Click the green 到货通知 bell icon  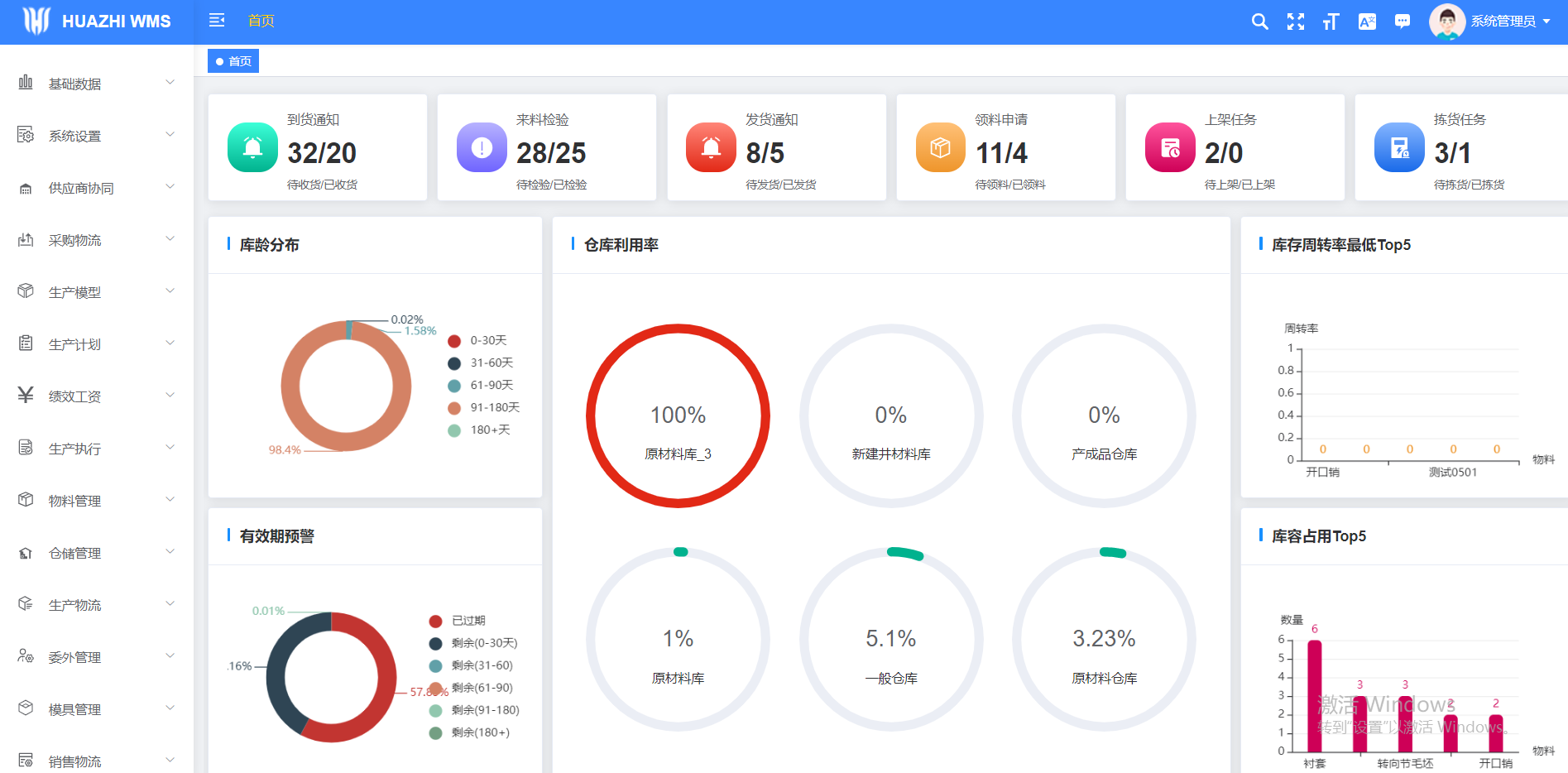(x=252, y=147)
